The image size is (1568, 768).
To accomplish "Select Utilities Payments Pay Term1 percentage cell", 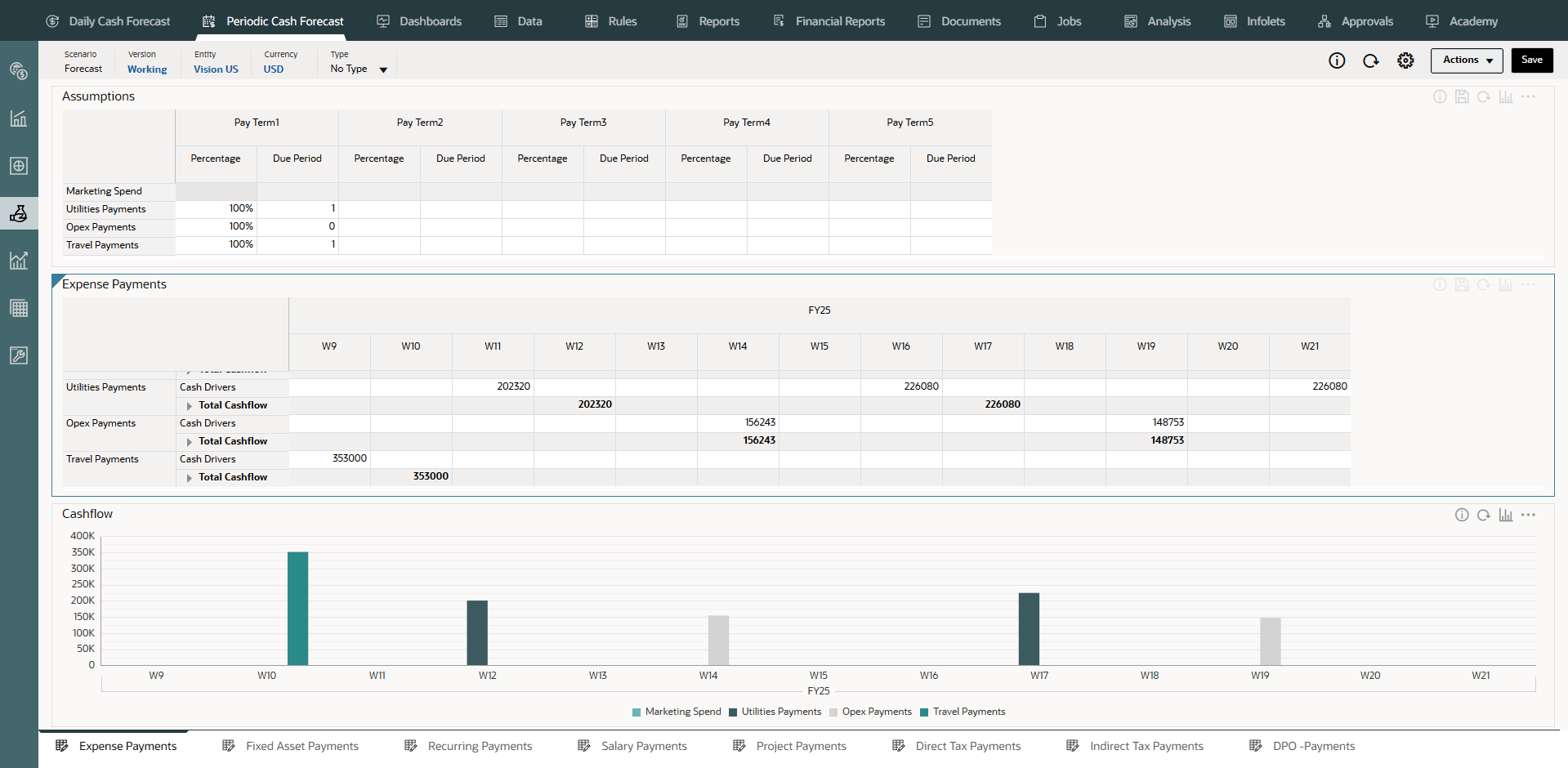I will point(216,209).
